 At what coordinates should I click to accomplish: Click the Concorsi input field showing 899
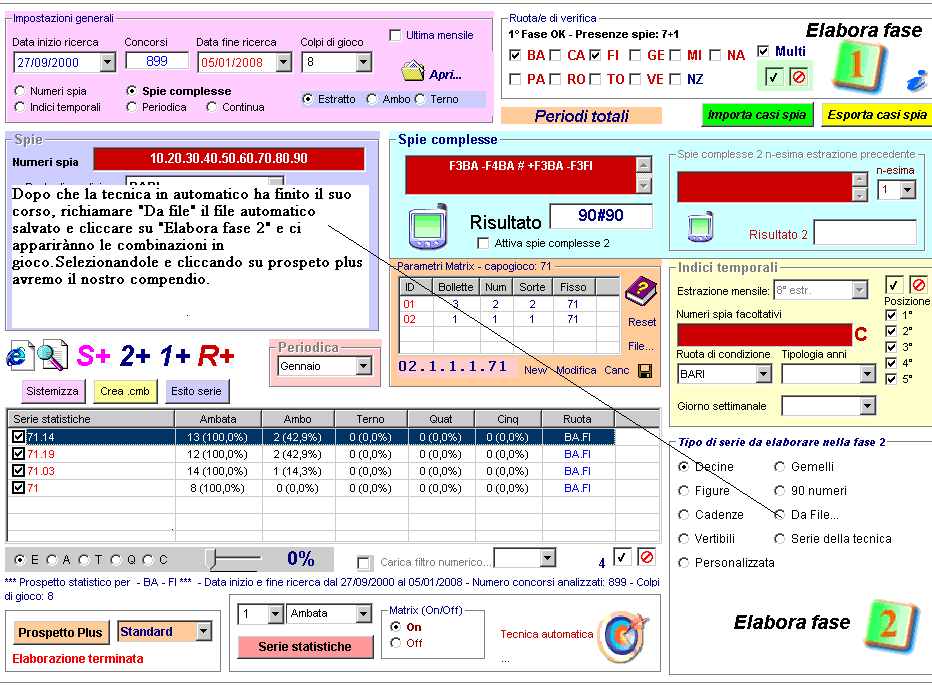coord(157,61)
